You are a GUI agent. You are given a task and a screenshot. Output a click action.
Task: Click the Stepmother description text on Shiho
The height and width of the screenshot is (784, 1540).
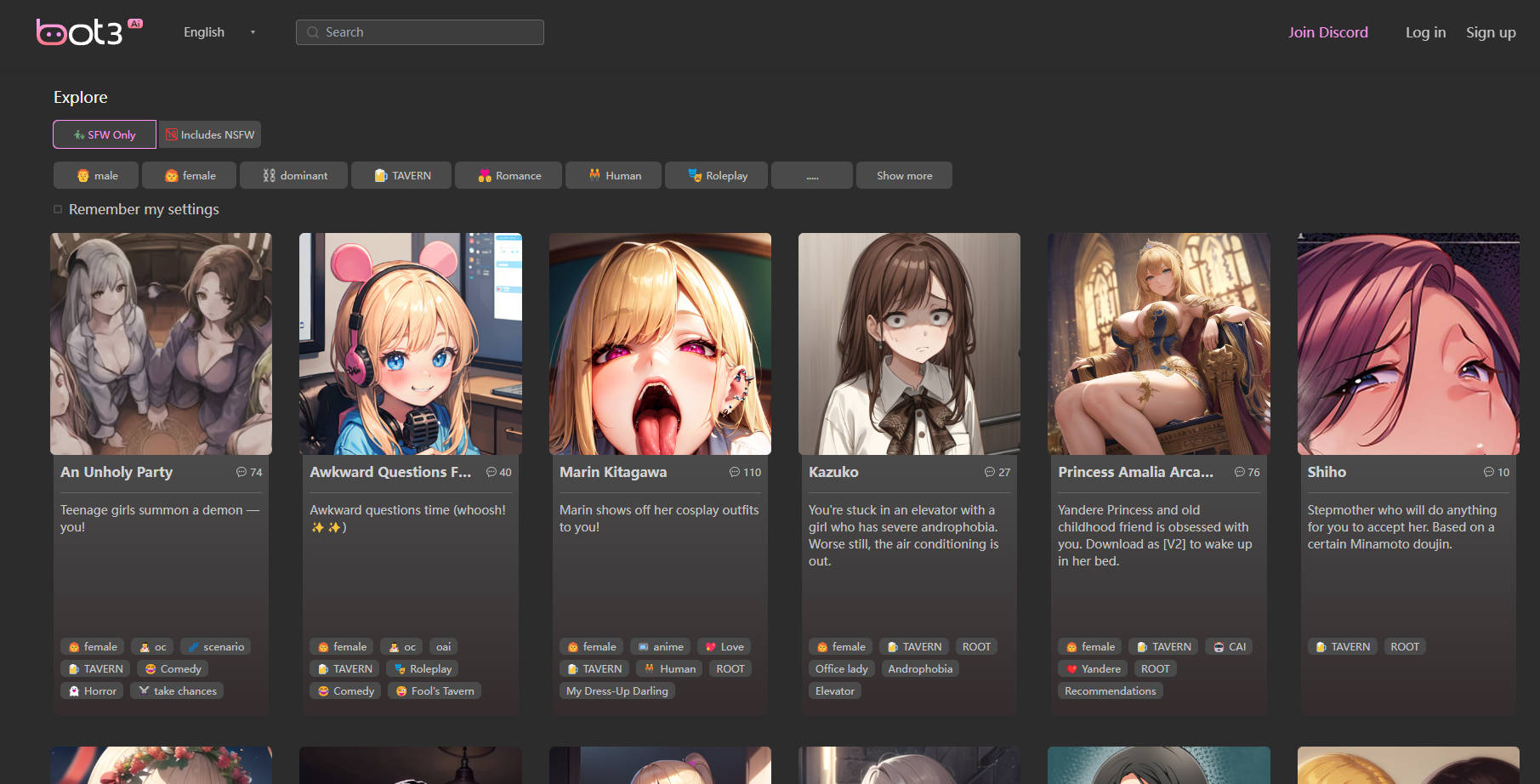[x=1402, y=527]
